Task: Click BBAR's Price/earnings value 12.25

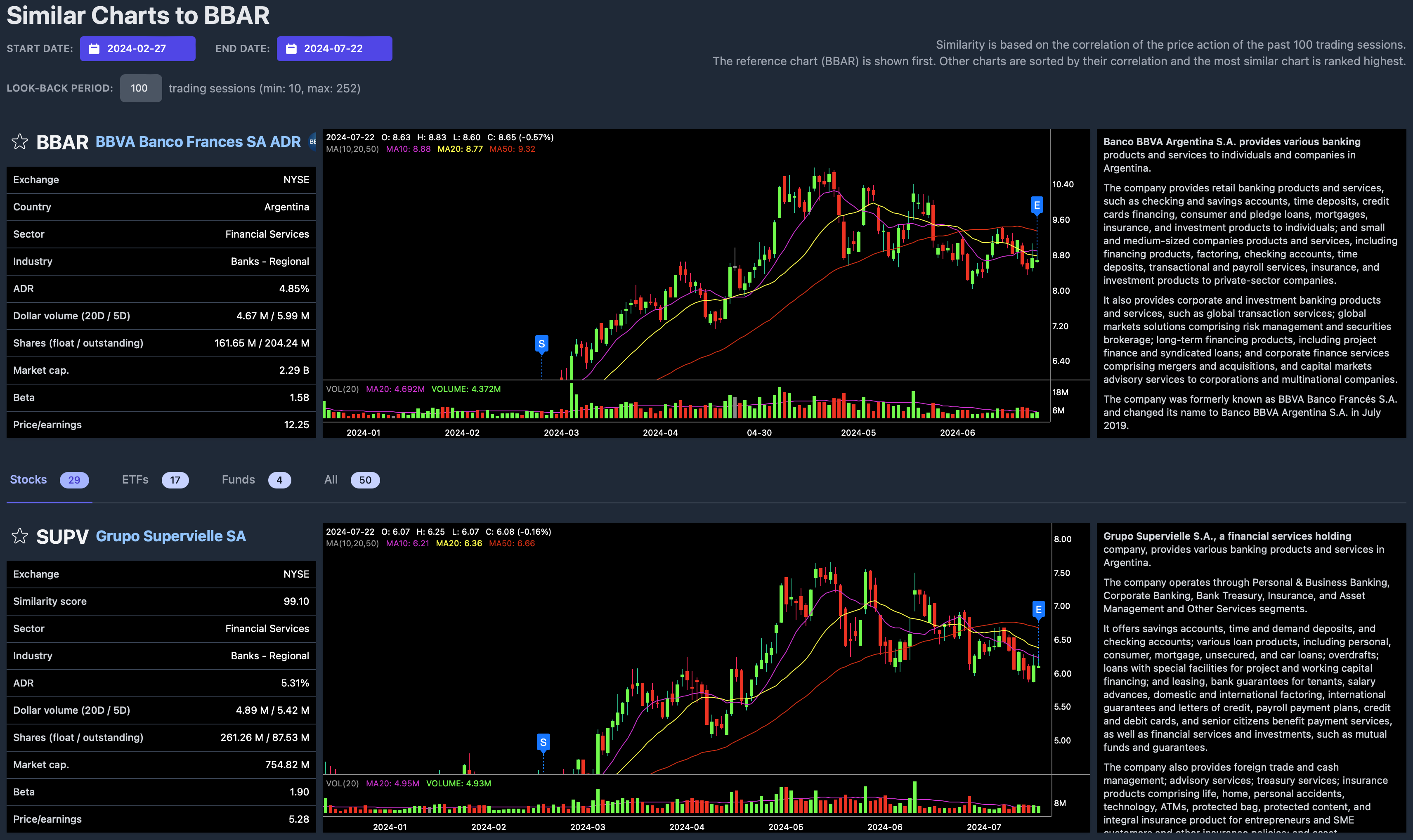Action: (x=296, y=425)
